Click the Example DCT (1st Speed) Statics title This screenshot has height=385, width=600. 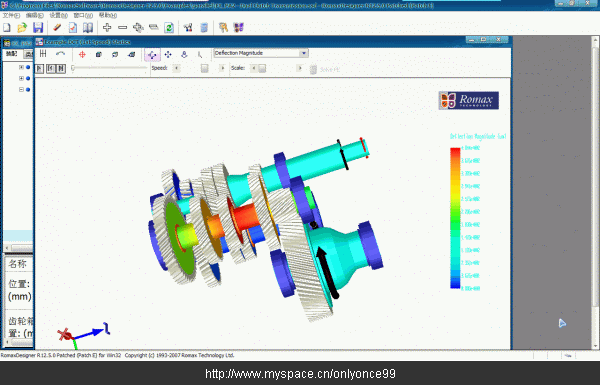pyautogui.click(x=88, y=42)
